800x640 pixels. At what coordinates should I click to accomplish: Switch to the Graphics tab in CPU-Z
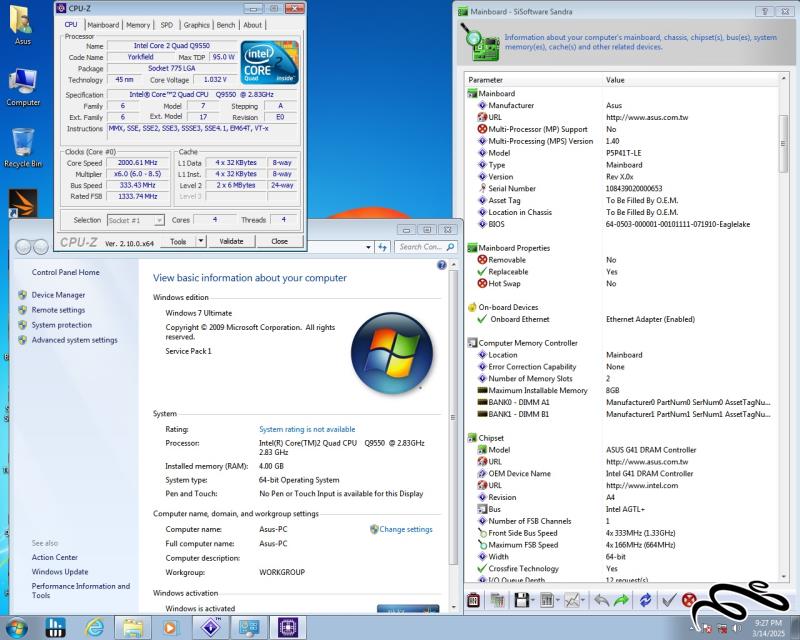coord(196,24)
